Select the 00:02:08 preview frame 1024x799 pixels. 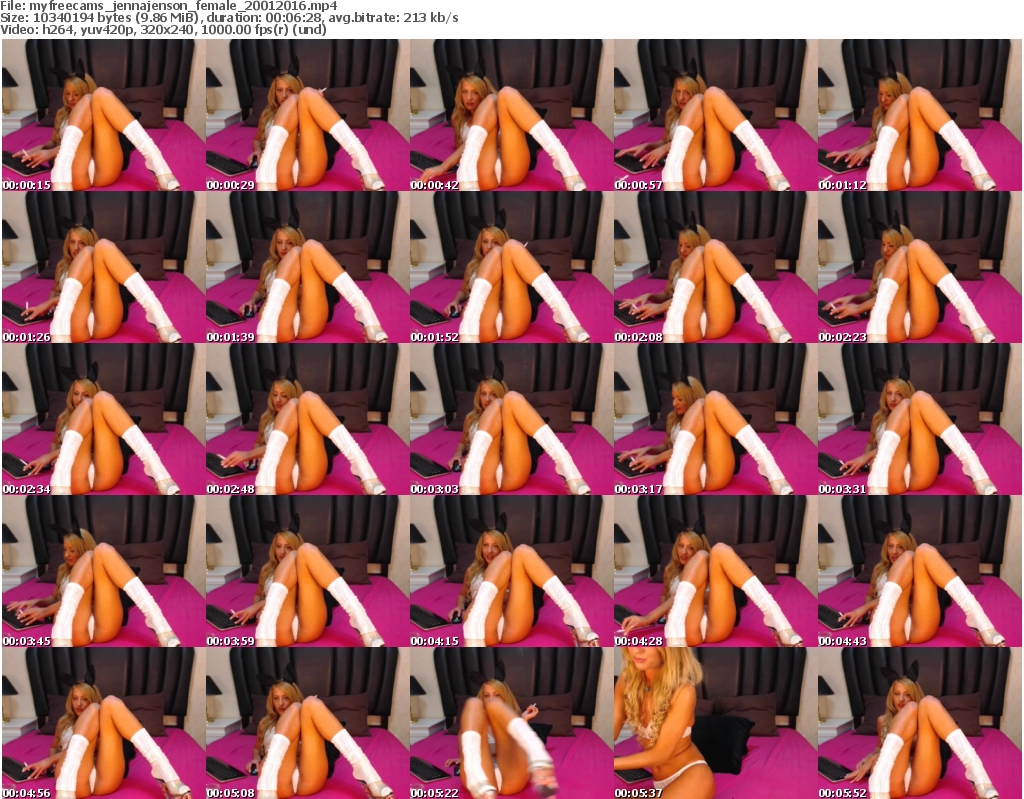tap(715, 267)
